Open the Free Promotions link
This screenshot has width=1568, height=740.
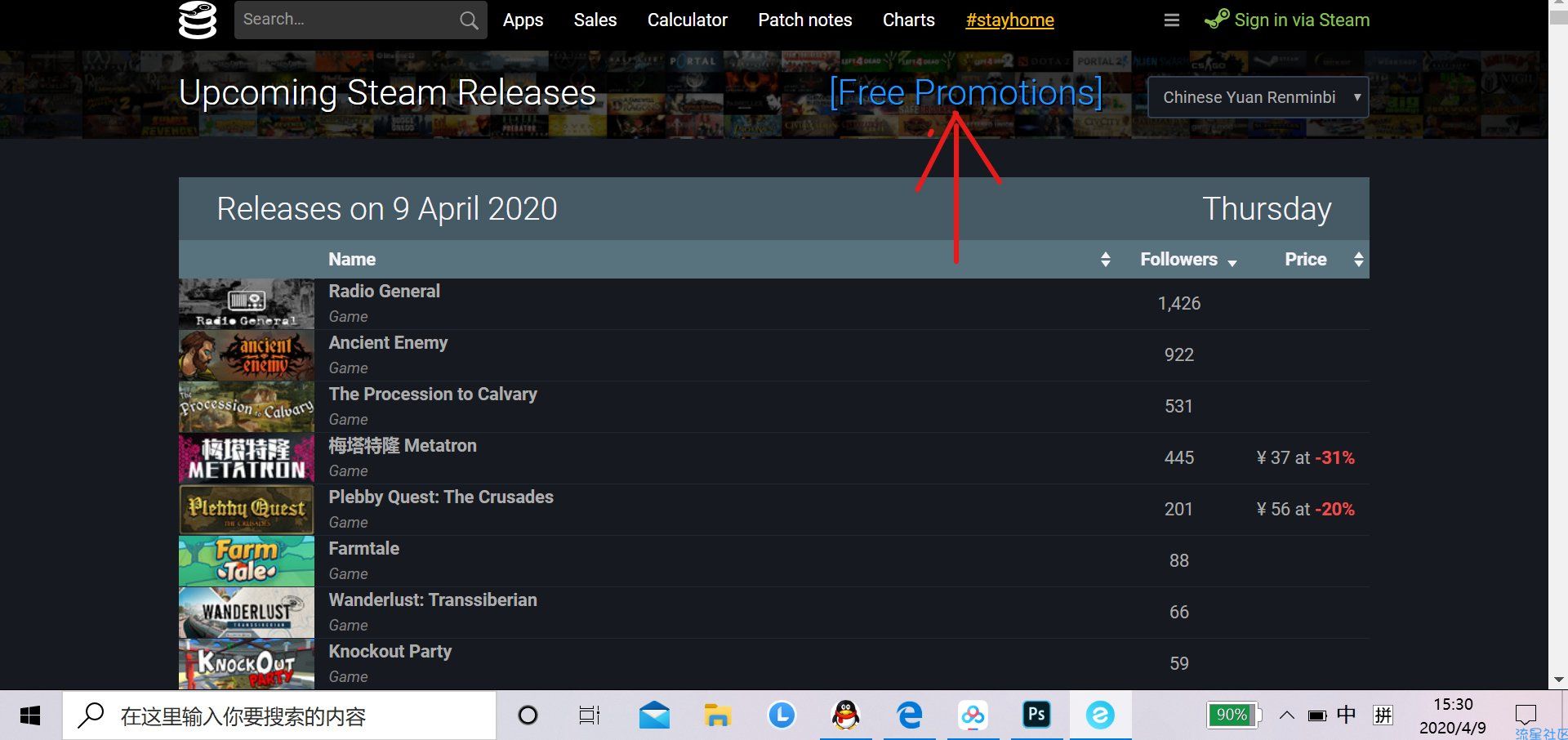(966, 92)
